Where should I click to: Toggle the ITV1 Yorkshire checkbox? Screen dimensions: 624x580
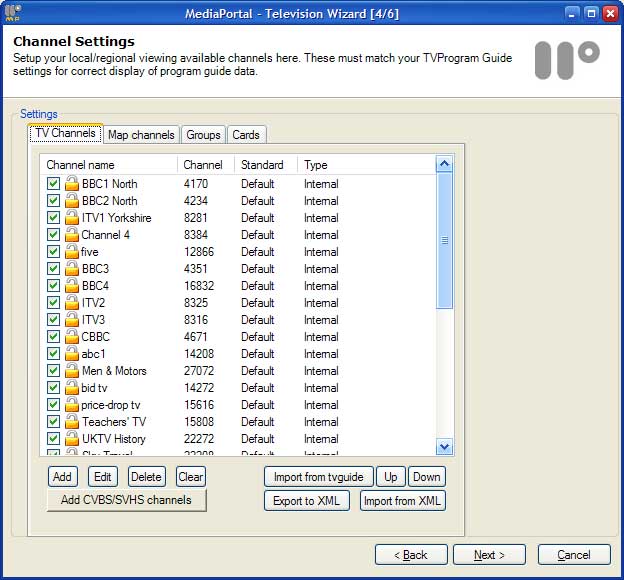tap(53, 218)
